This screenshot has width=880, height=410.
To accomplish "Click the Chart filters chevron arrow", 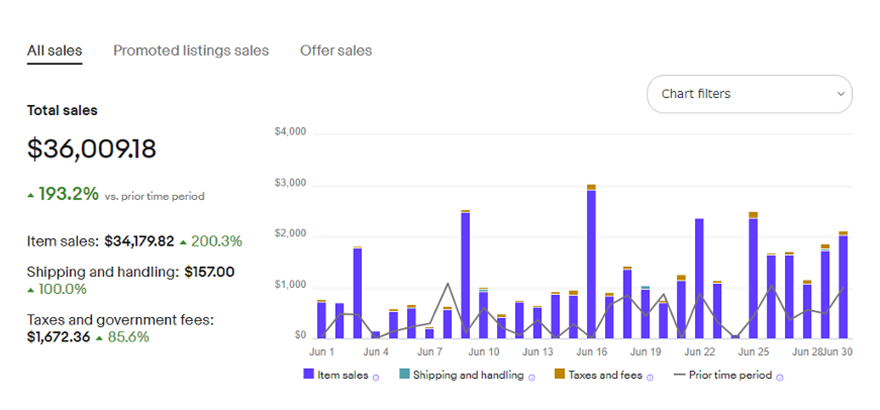I will tap(840, 94).
